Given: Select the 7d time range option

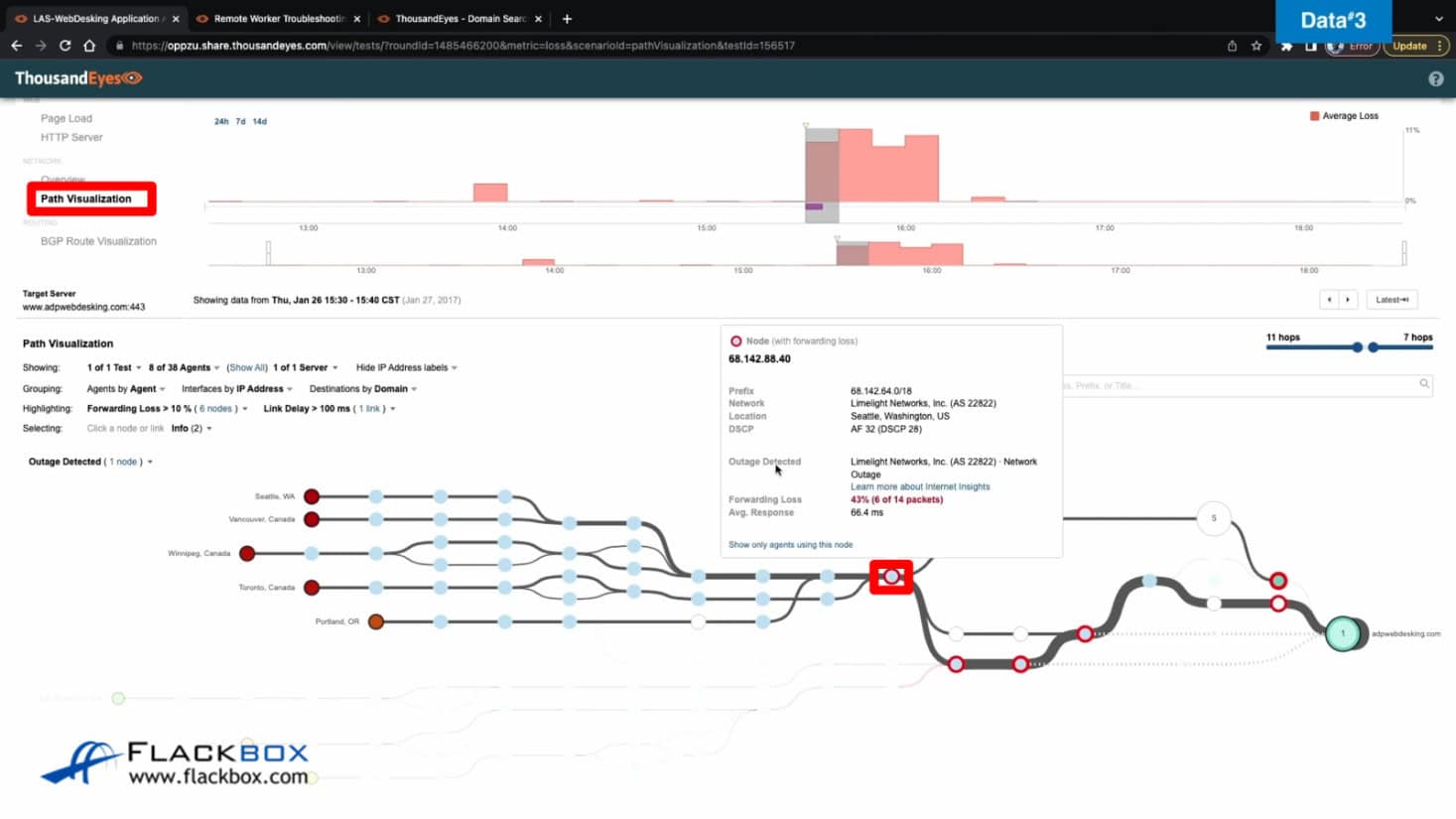Looking at the screenshot, I should click(x=240, y=122).
